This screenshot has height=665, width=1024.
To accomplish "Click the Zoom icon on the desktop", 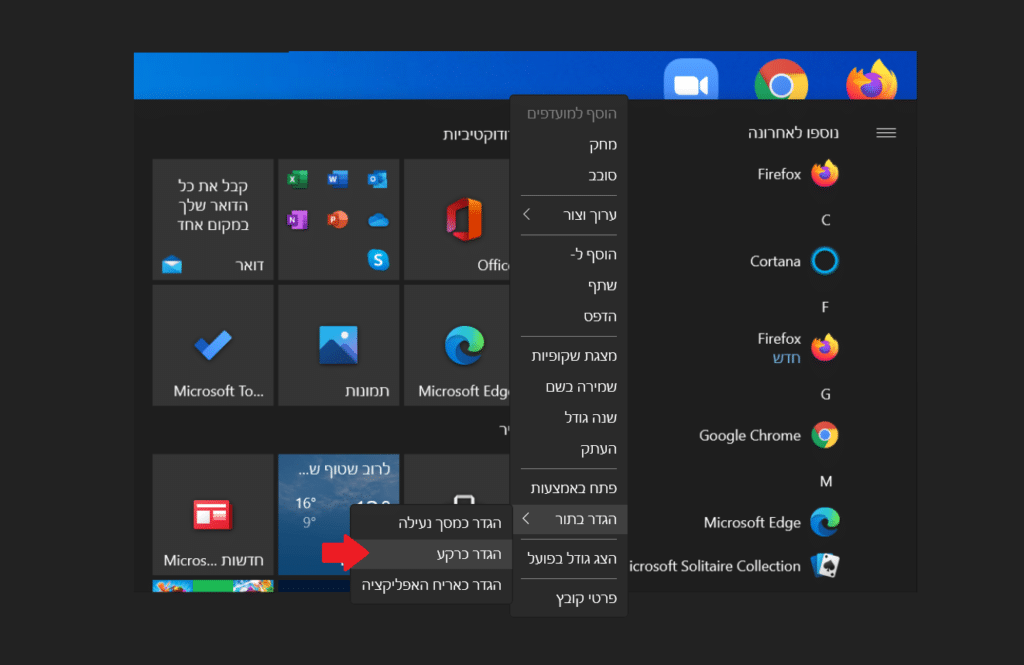I will tap(692, 84).
